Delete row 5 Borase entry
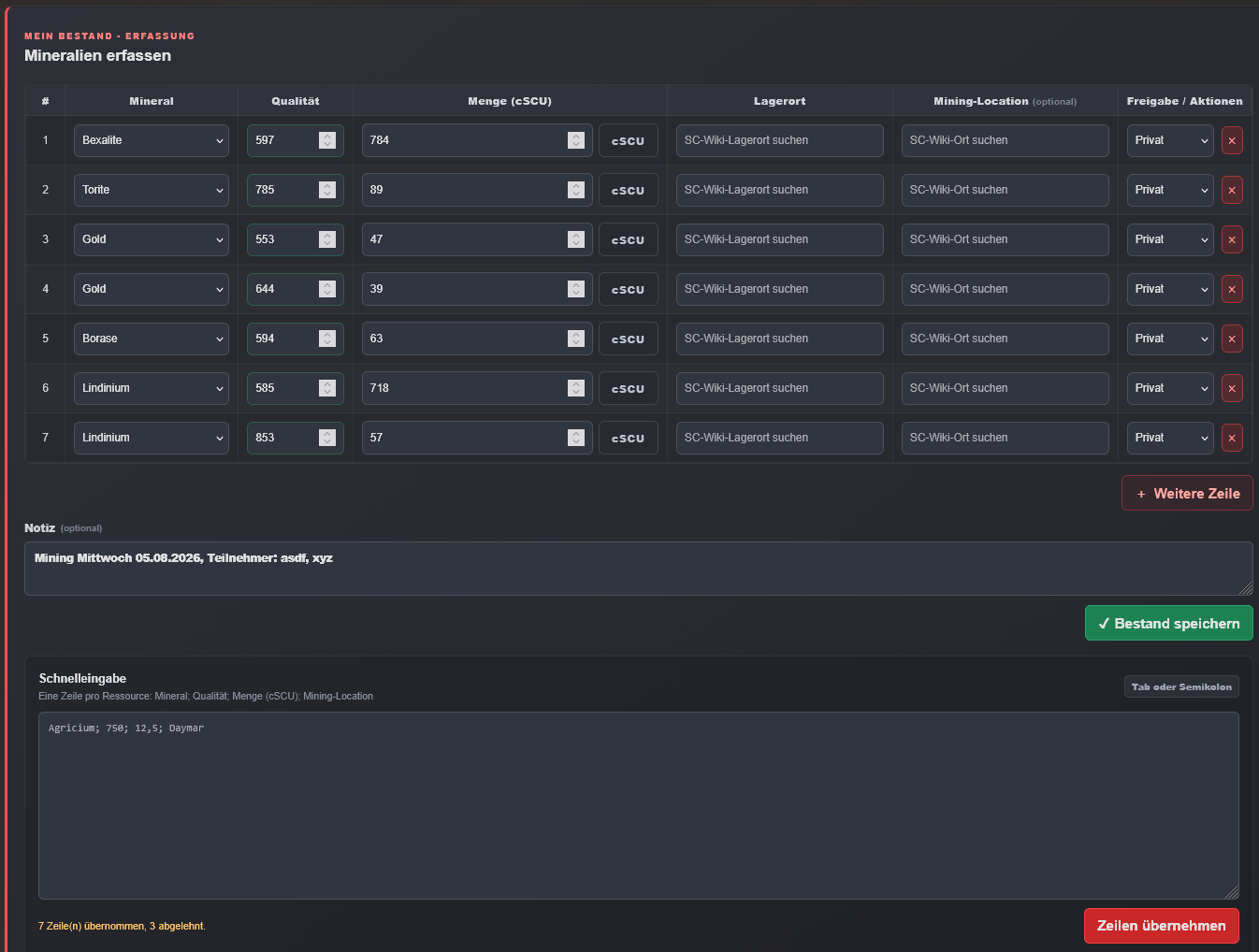 click(x=1232, y=339)
